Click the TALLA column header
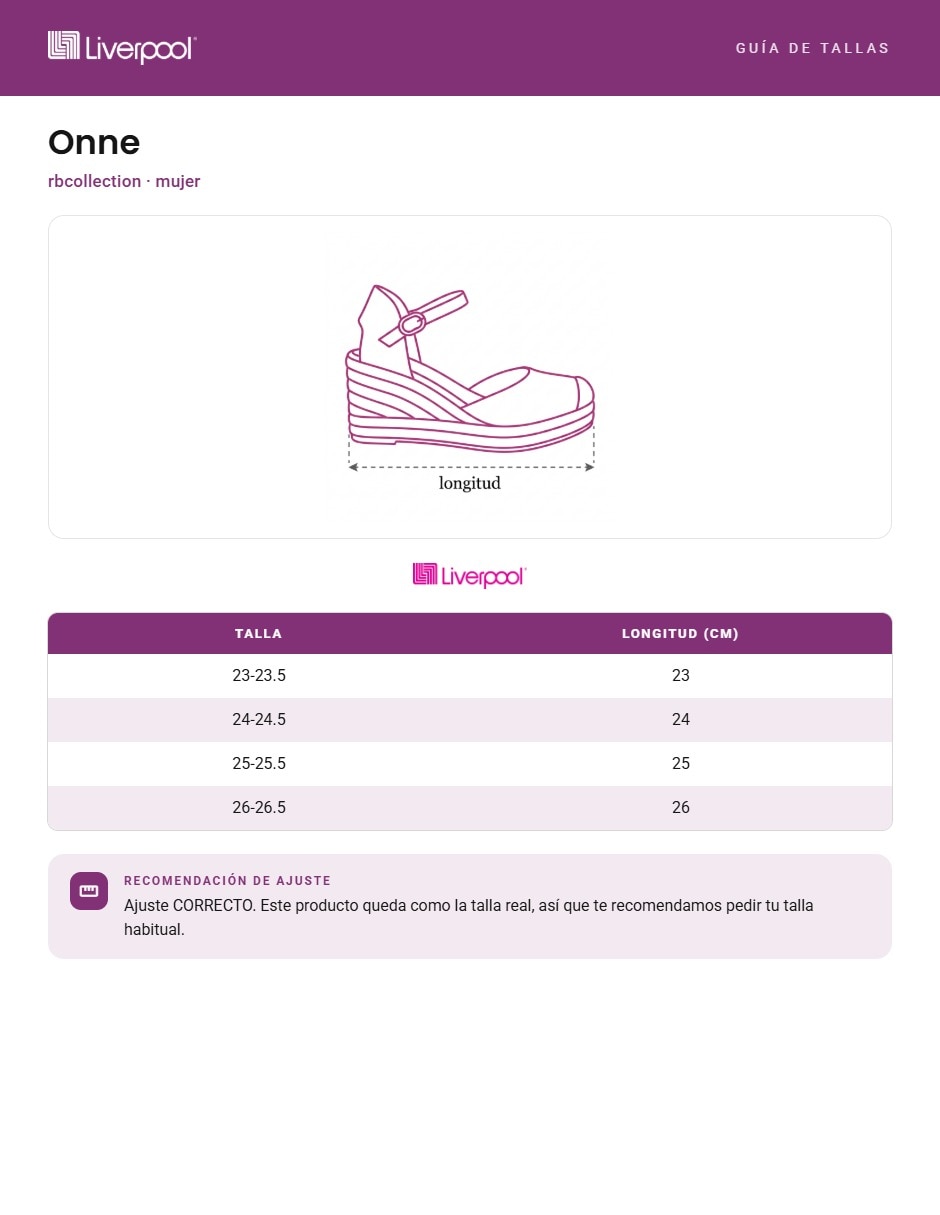The height and width of the screenshot is (1215, 940). [x=259, y=633]
